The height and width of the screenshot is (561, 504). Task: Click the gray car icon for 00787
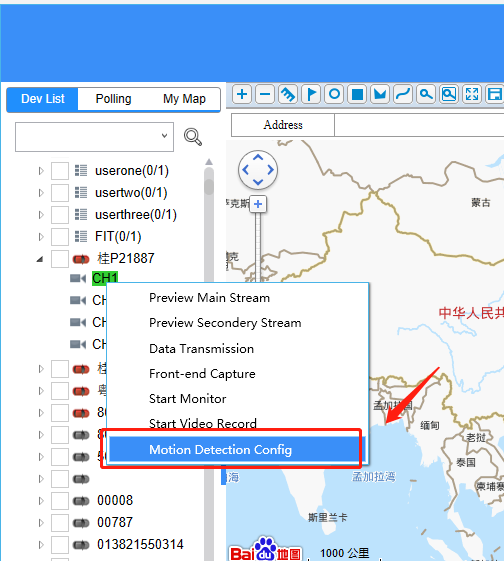81,523
